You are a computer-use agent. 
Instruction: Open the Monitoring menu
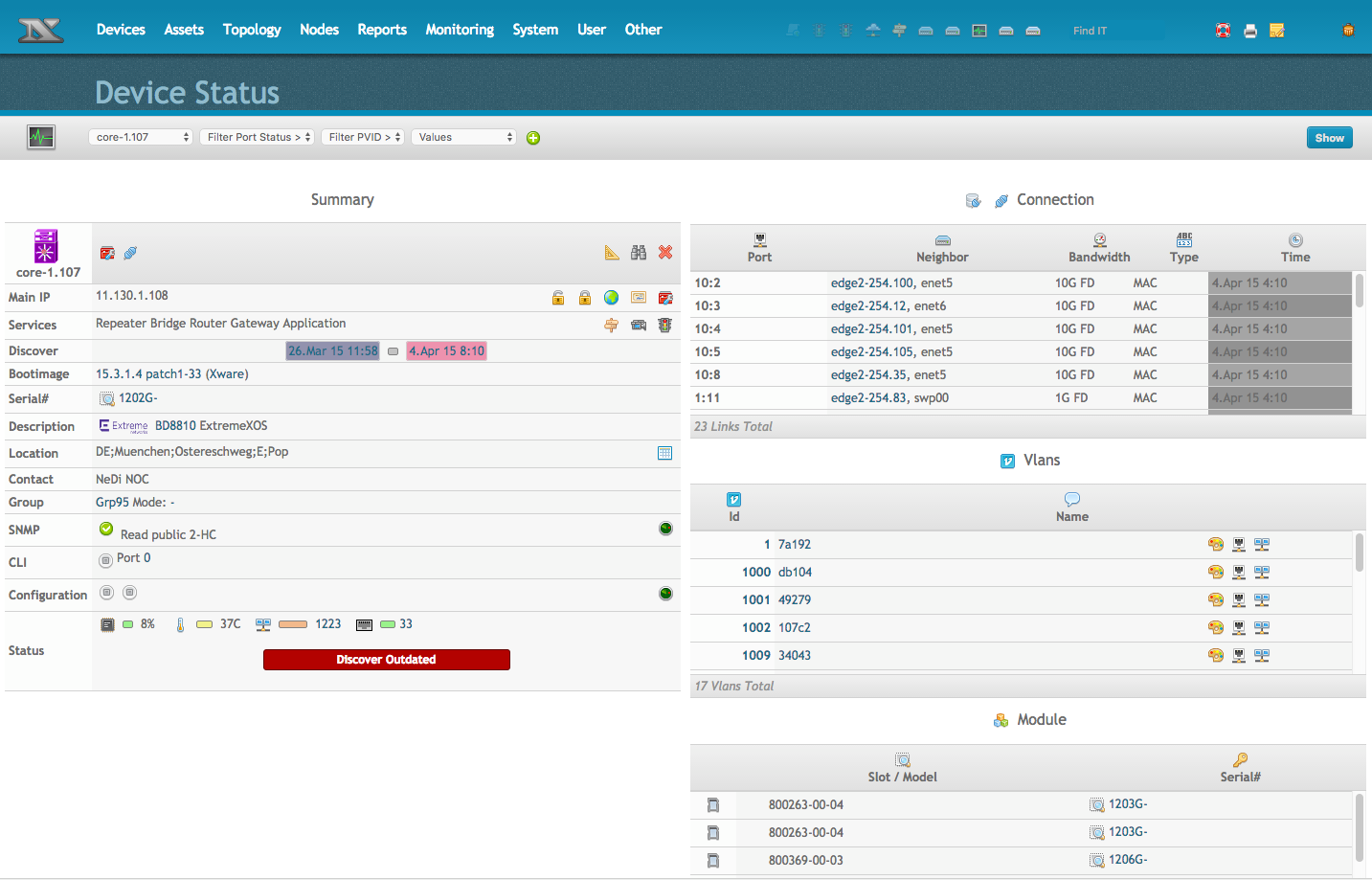[x=460, y=30]
